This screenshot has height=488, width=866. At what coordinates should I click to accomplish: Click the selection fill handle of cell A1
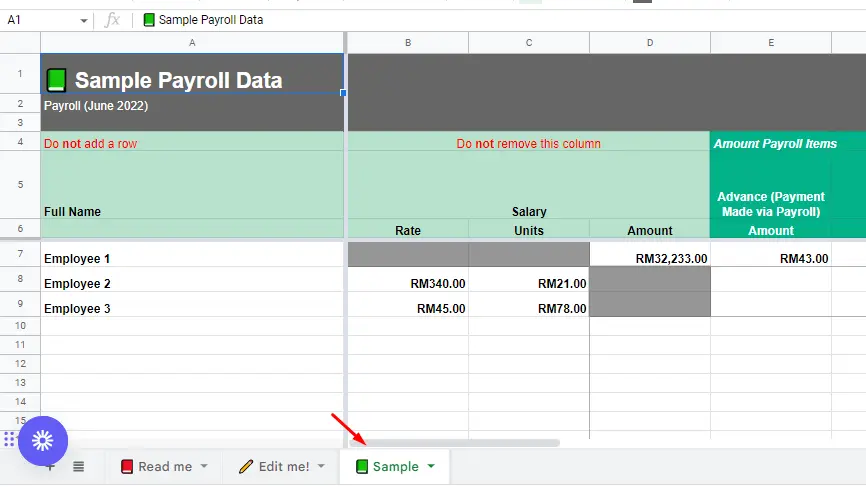coord(343,93)
